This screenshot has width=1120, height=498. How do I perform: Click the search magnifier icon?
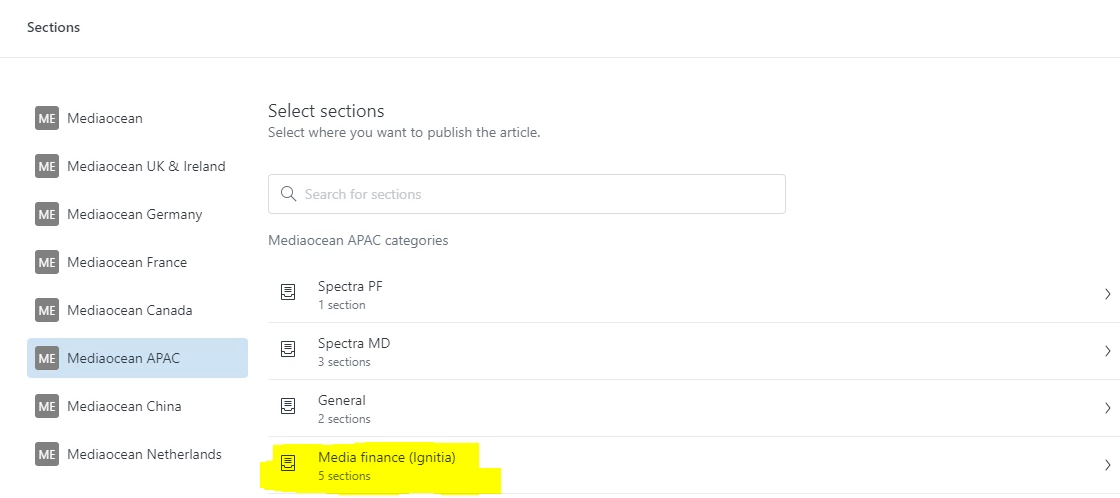289,194
